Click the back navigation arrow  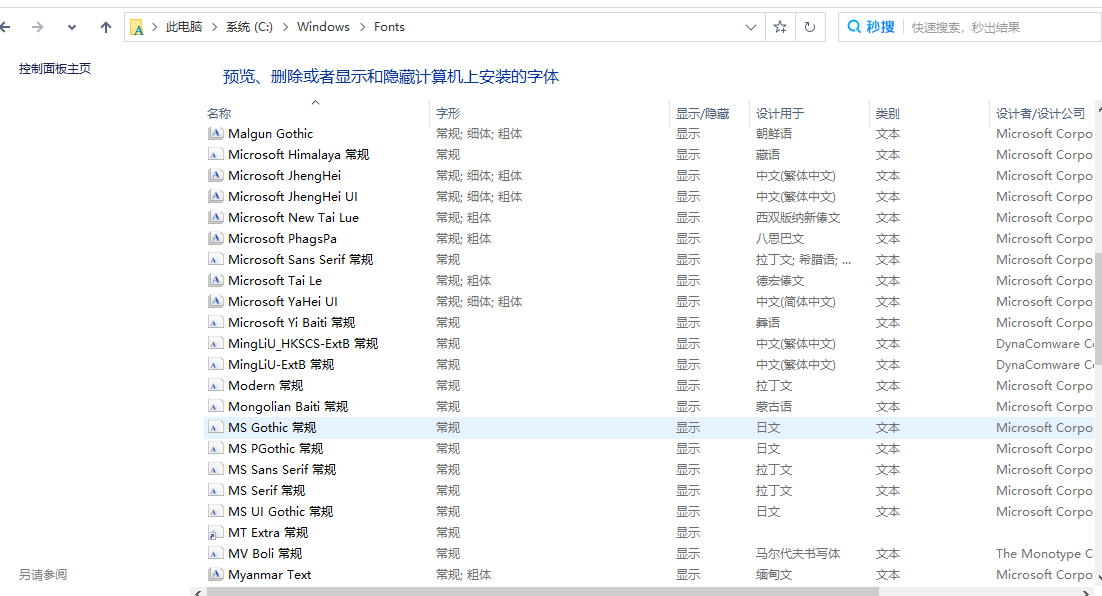tap(5, 27)
